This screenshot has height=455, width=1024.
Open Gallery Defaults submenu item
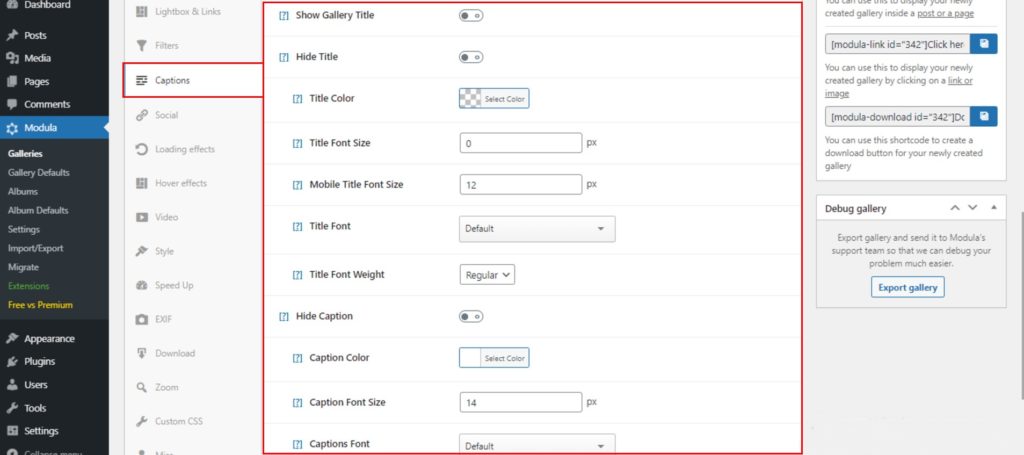tap(39, 172)
